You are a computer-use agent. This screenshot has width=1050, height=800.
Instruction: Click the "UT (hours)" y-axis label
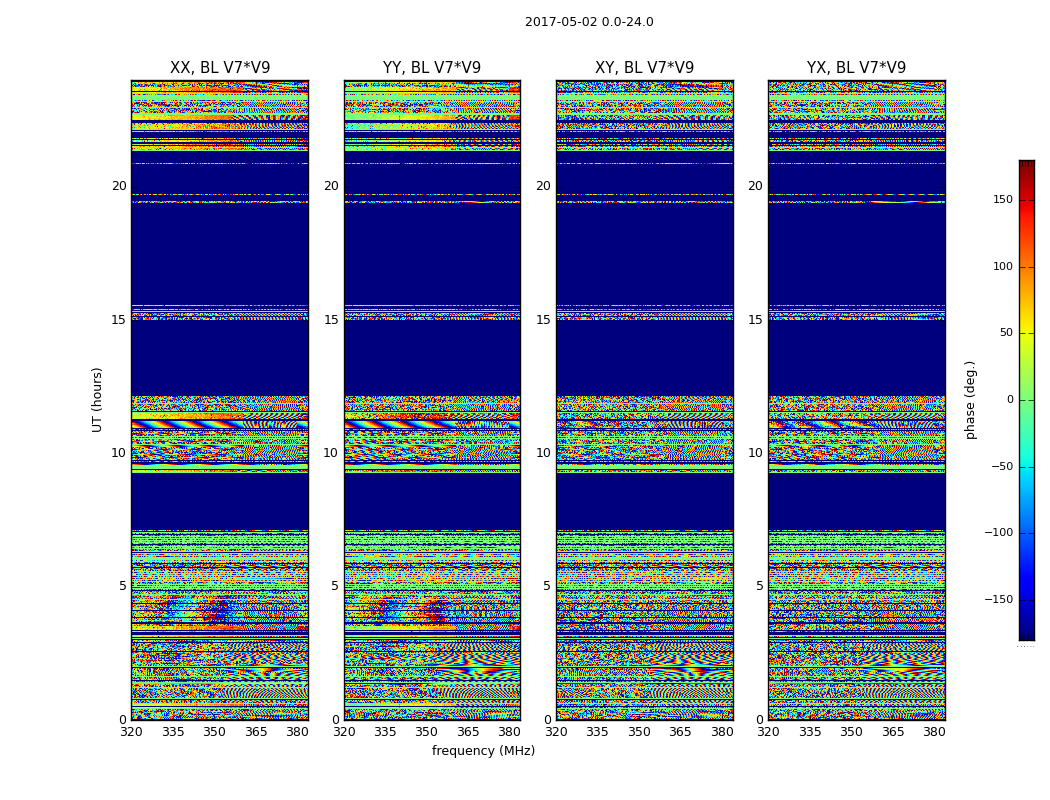tap(97, 400)
